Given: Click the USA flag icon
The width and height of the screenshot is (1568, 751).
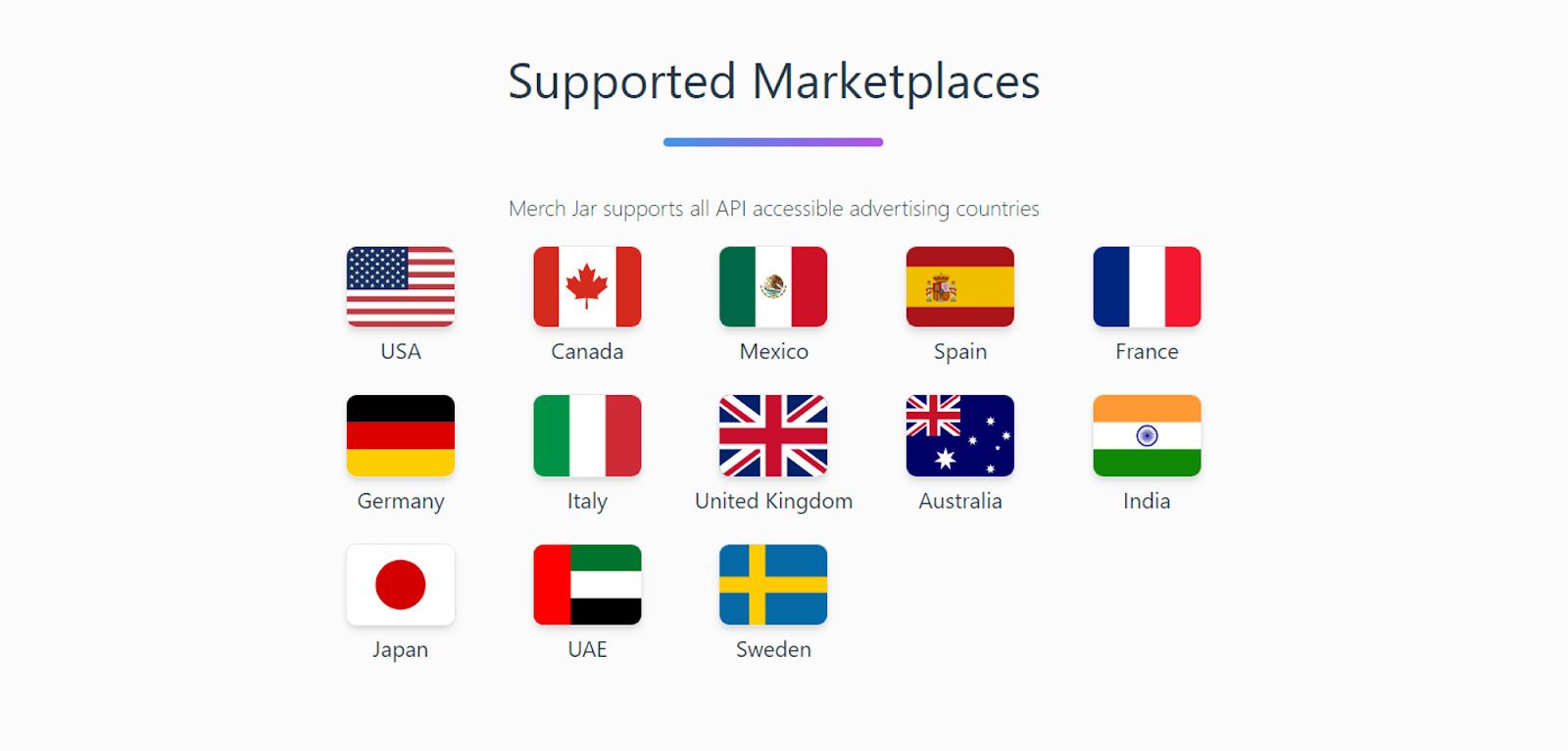Looking at the screenshot, I should pos(401,286).
